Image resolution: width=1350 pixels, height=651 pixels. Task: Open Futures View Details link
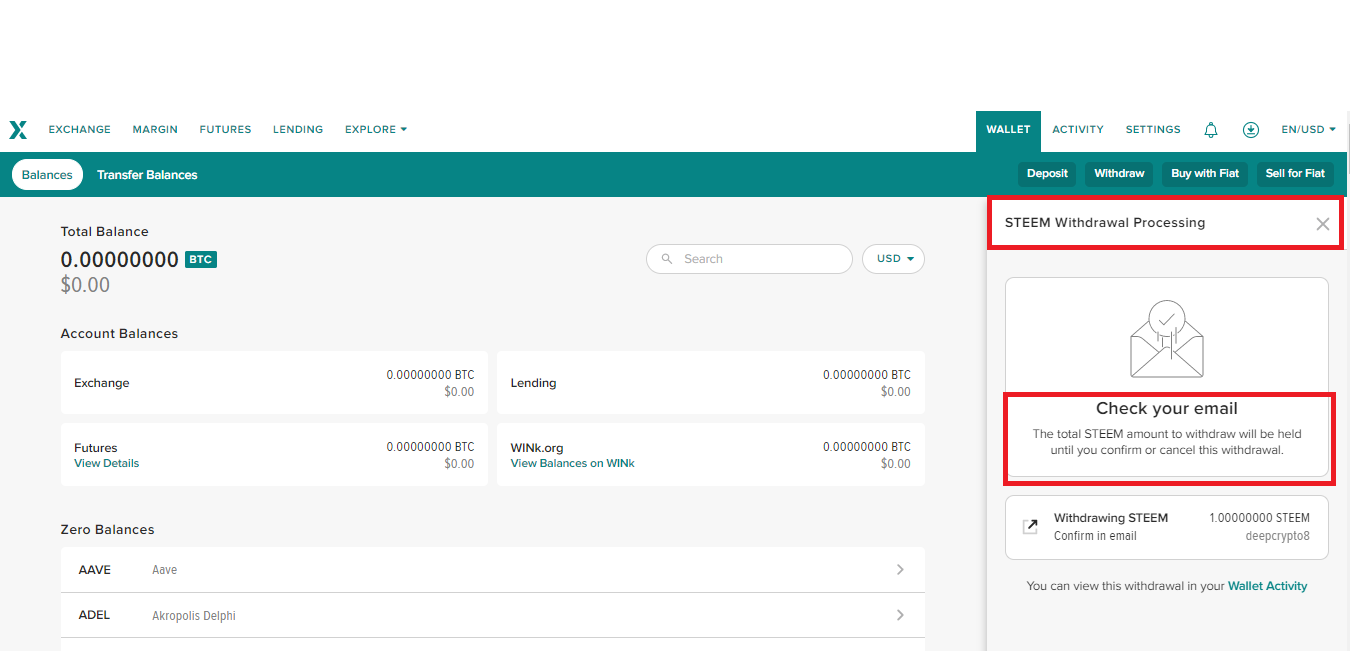point(106,463)
